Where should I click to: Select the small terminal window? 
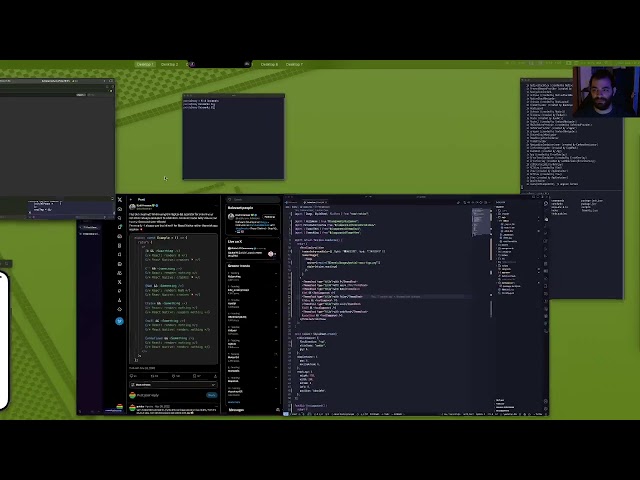233,137
